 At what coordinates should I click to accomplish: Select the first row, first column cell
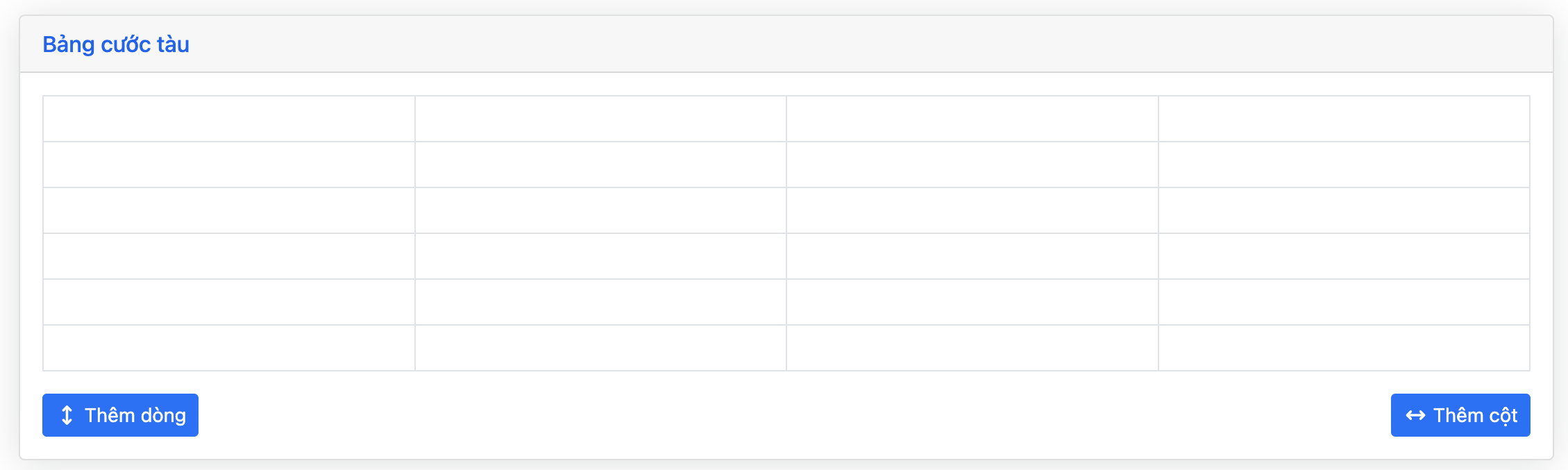coord(229,119)
